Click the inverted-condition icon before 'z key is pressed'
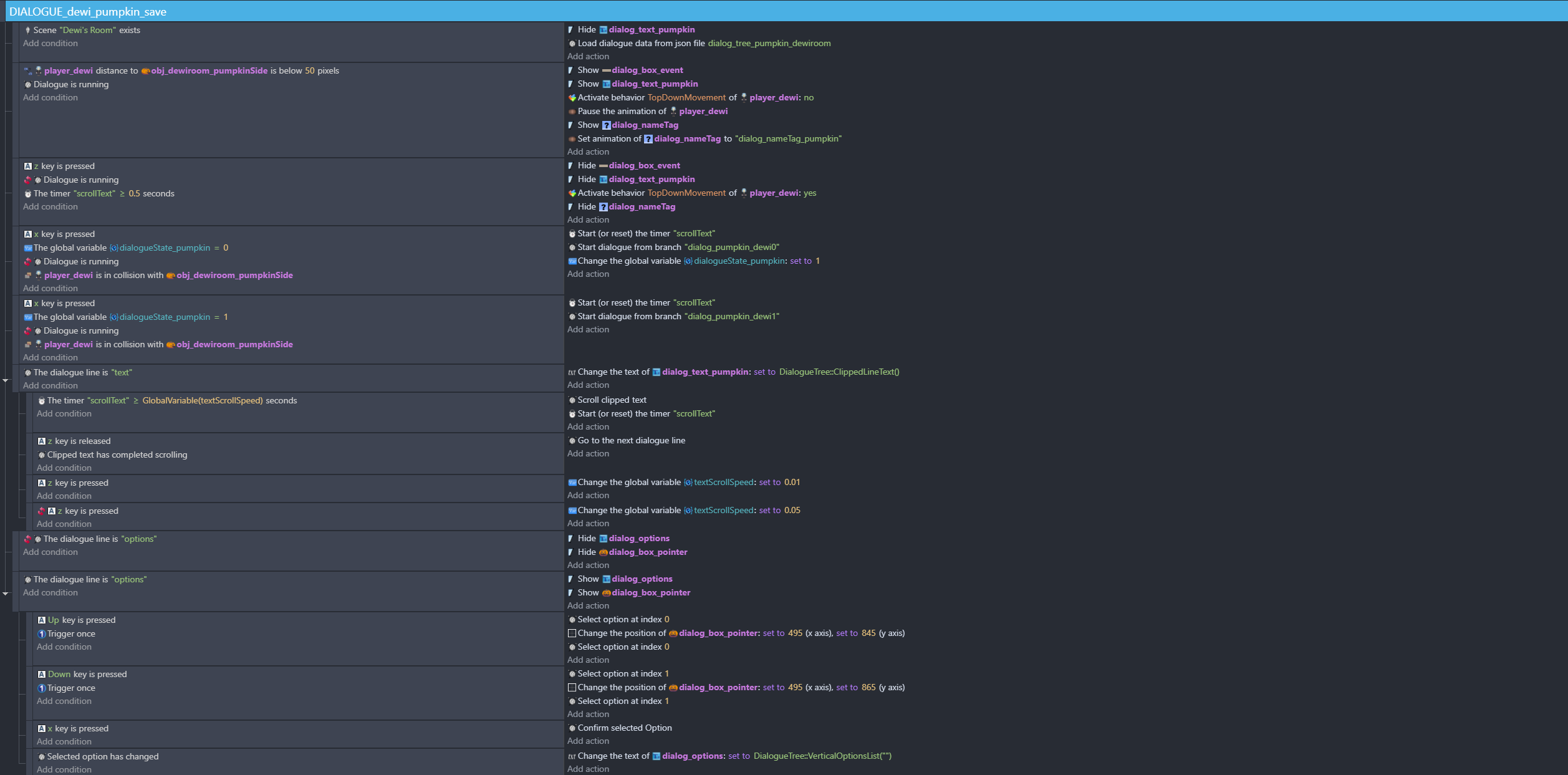This screenshot has height=775, width=1568. point(42,511)
